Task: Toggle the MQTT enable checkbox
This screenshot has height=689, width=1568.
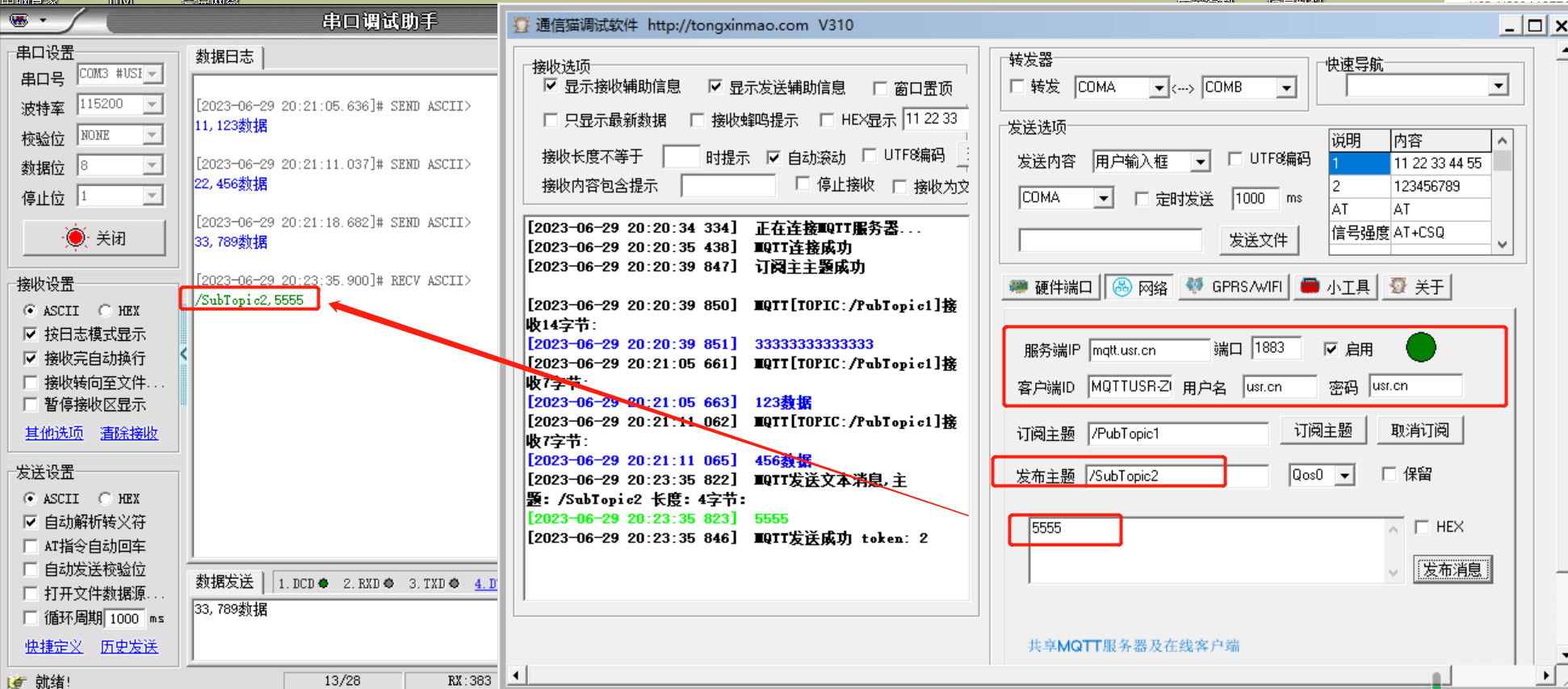Action: (1331, 349)
